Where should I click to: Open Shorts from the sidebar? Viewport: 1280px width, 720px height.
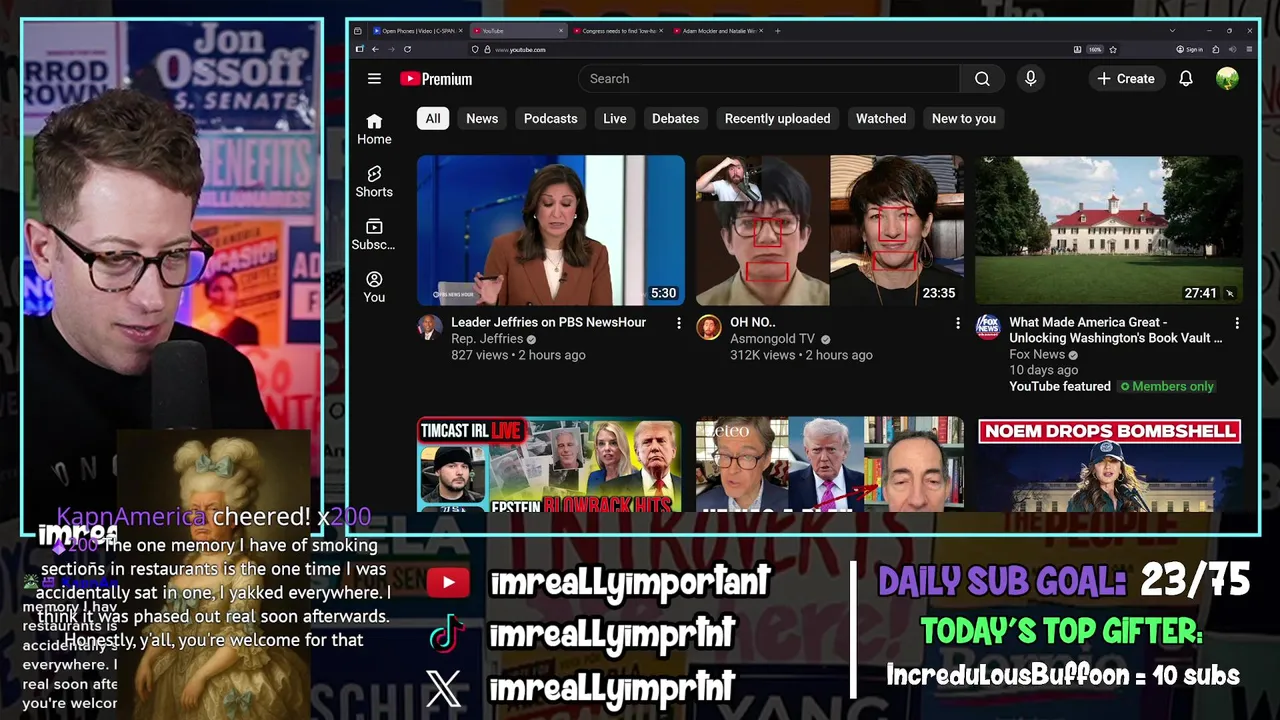(374, 182)
